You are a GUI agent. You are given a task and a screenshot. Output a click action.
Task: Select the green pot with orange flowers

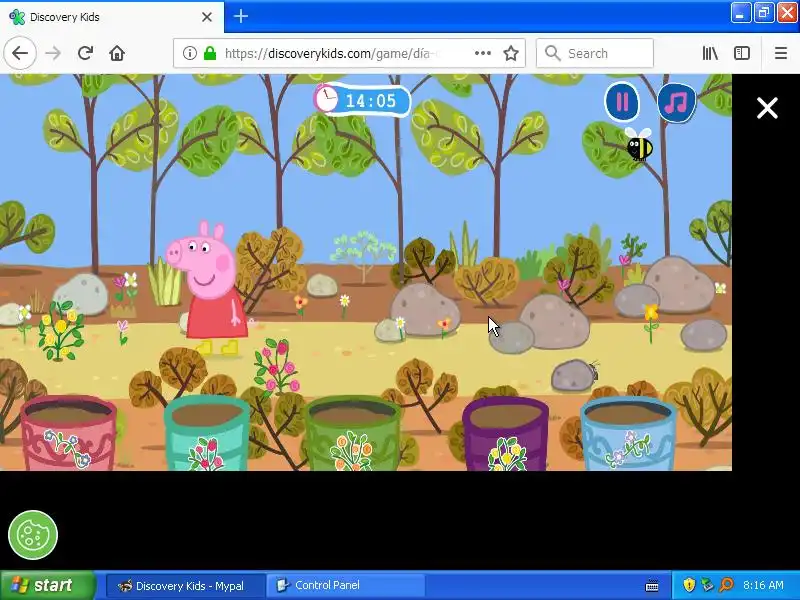pyautogui.click(x=353, y=434)
